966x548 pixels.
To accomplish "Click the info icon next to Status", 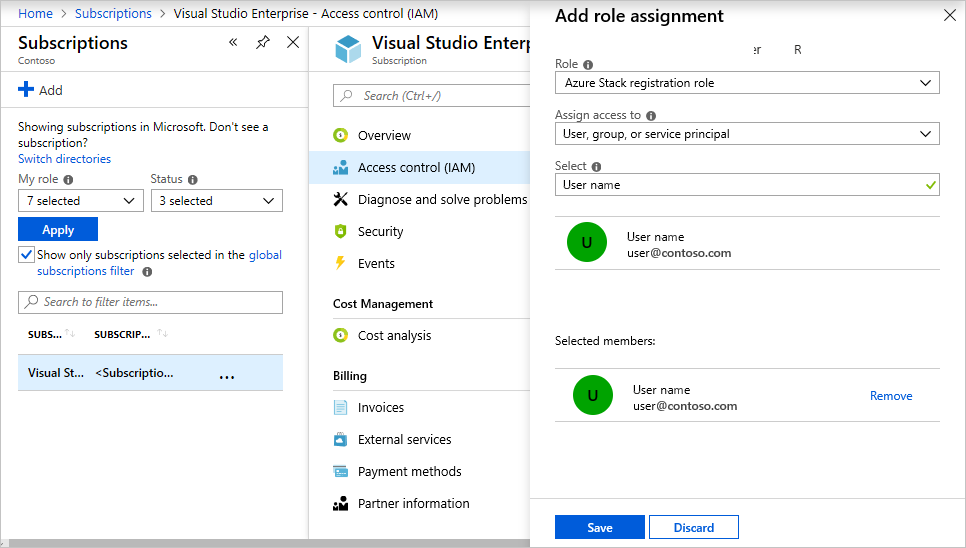I will (x=192, y=180).
